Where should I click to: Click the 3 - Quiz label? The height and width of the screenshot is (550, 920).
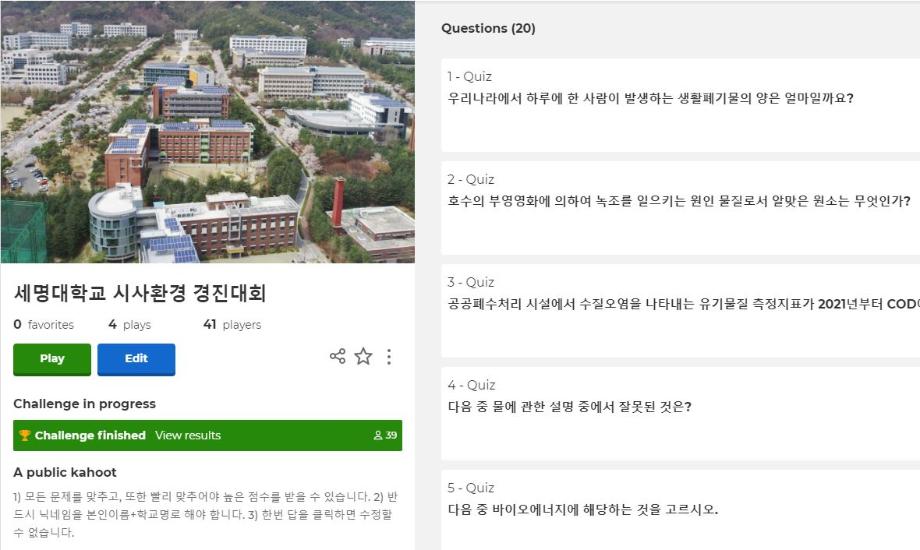pos(471,282)
